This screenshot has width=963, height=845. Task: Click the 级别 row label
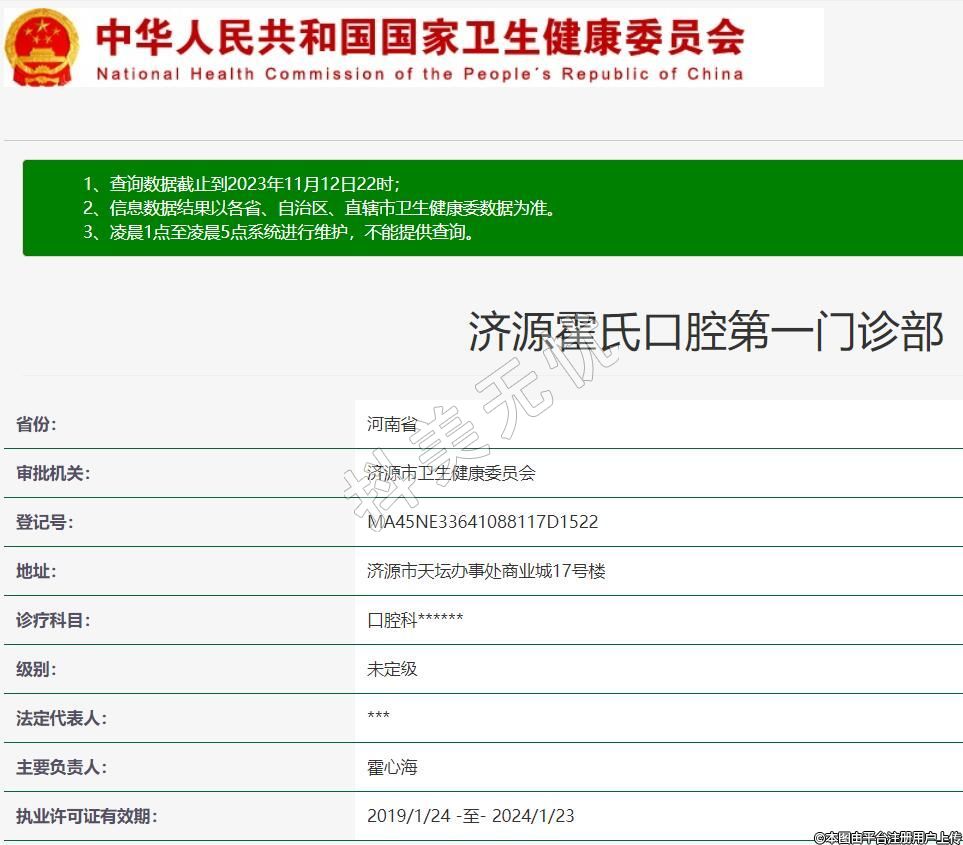pos(36,669)
